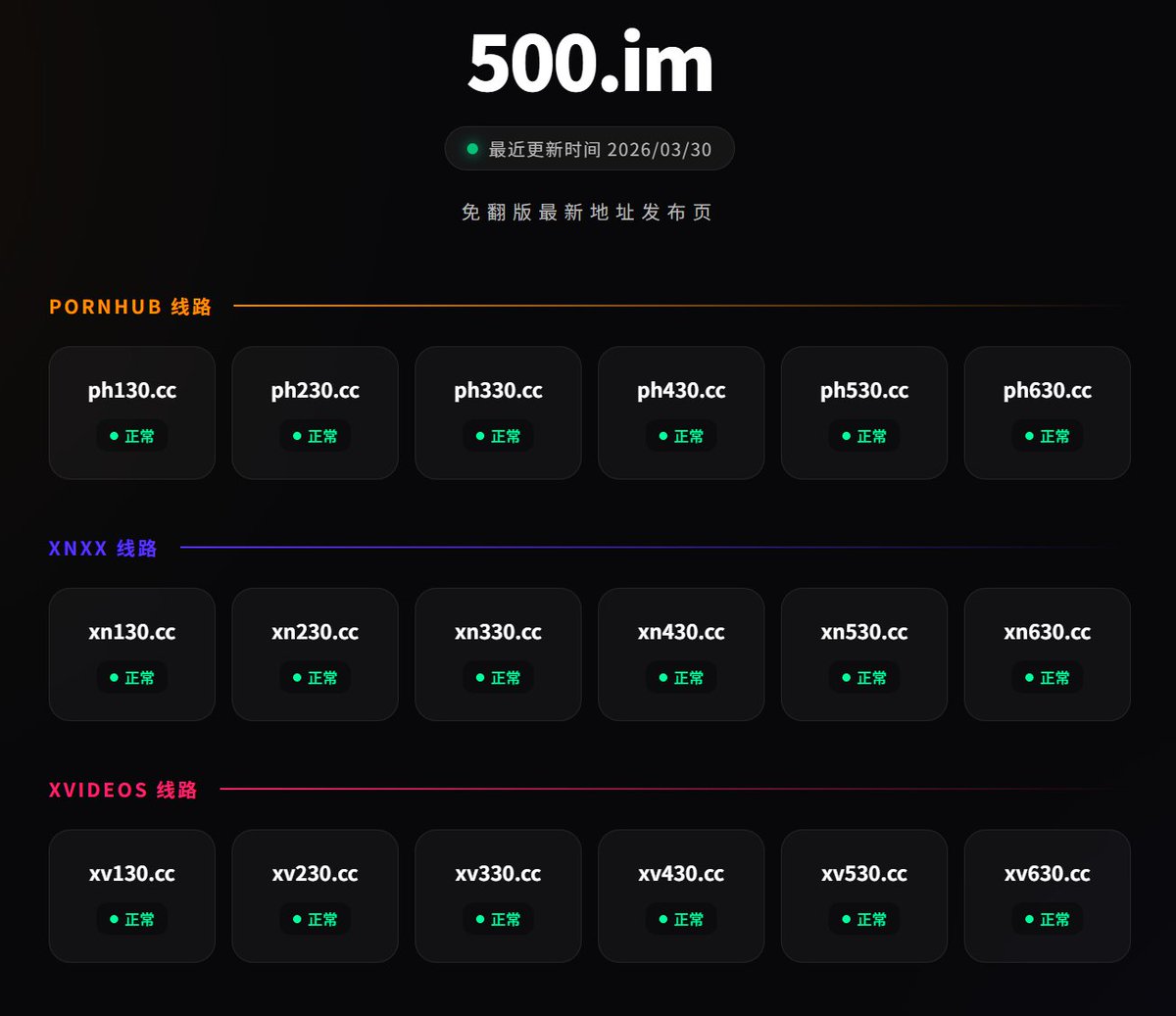
Task: Open the xn430.cc link card
Action: click(681, 654)
